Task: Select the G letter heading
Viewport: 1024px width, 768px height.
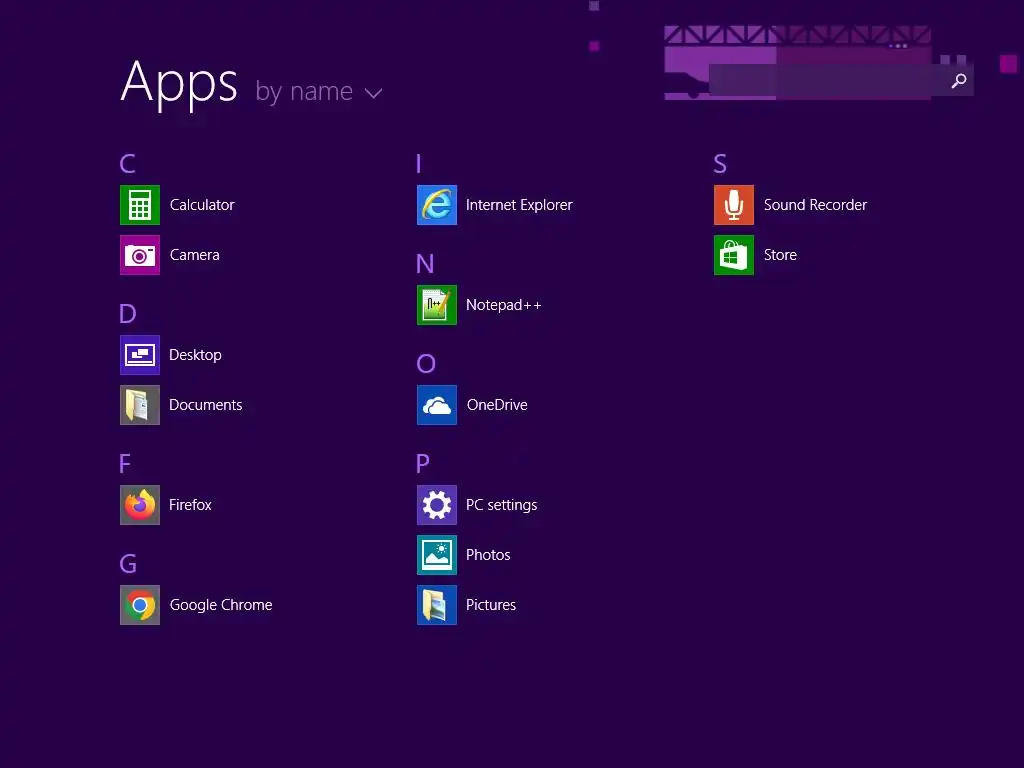Action: click(x=128, y=564)
